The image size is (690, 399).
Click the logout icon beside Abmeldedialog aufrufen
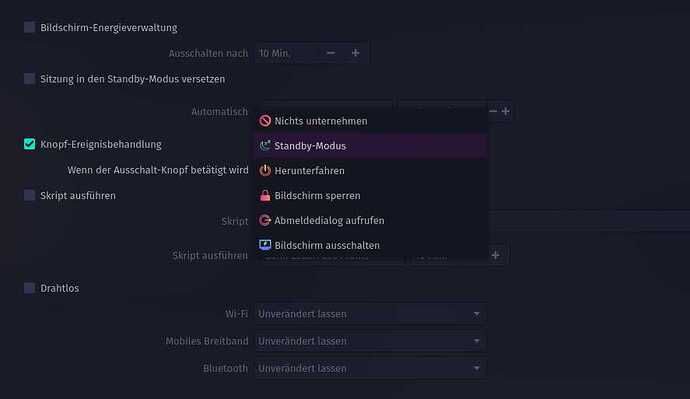click(265, 220)
